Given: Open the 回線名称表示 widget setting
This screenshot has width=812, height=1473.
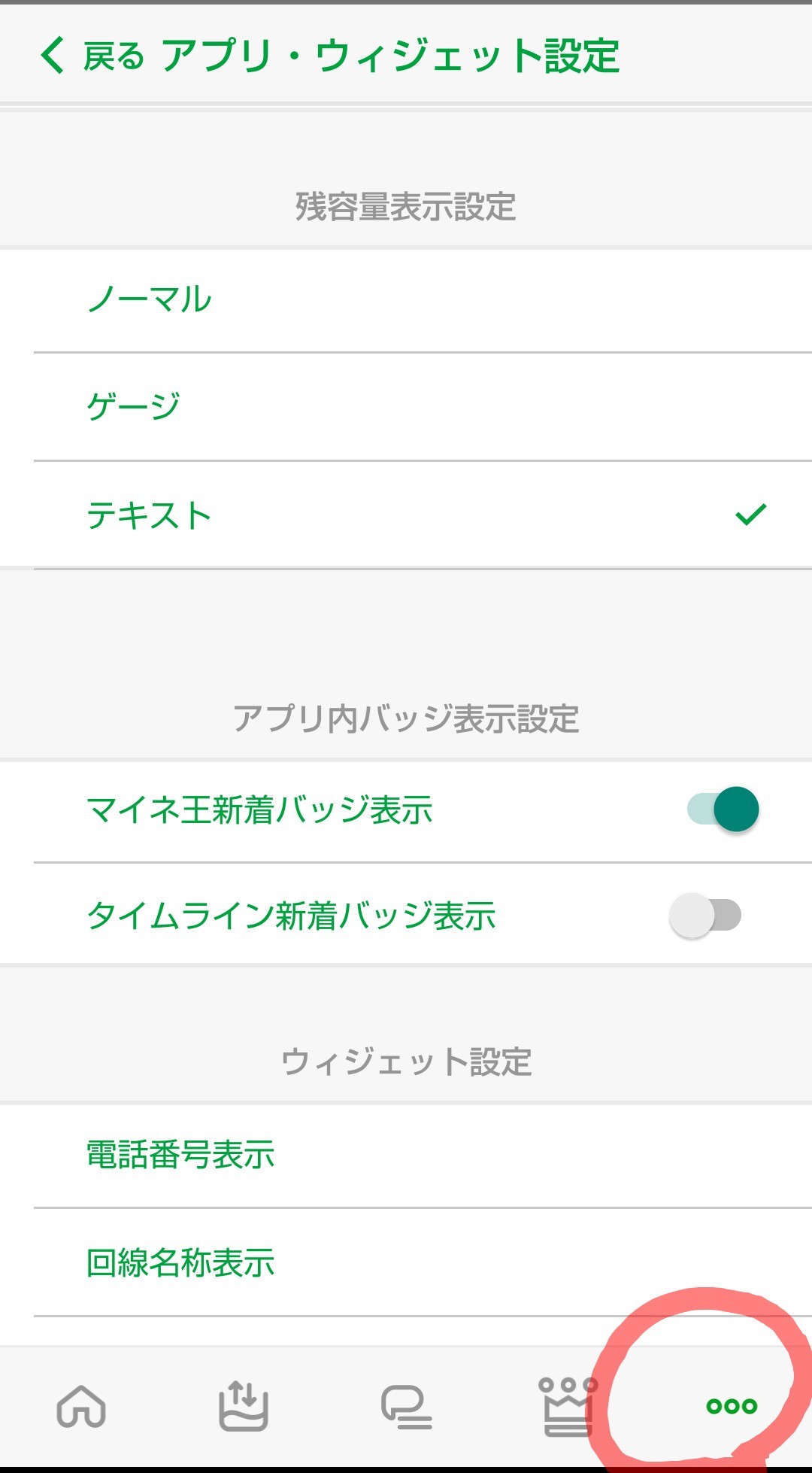Looking at the screenshot, I should click(180, 1263).
